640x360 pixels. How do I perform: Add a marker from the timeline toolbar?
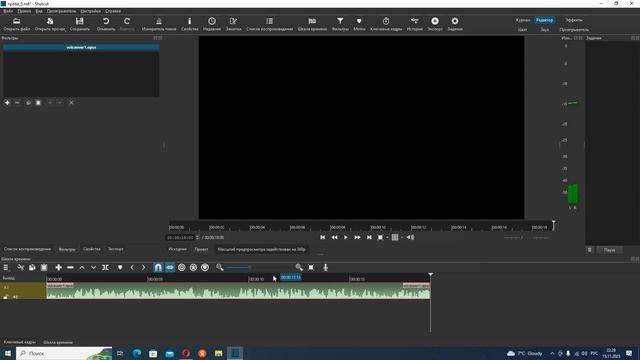coord(120,267)
